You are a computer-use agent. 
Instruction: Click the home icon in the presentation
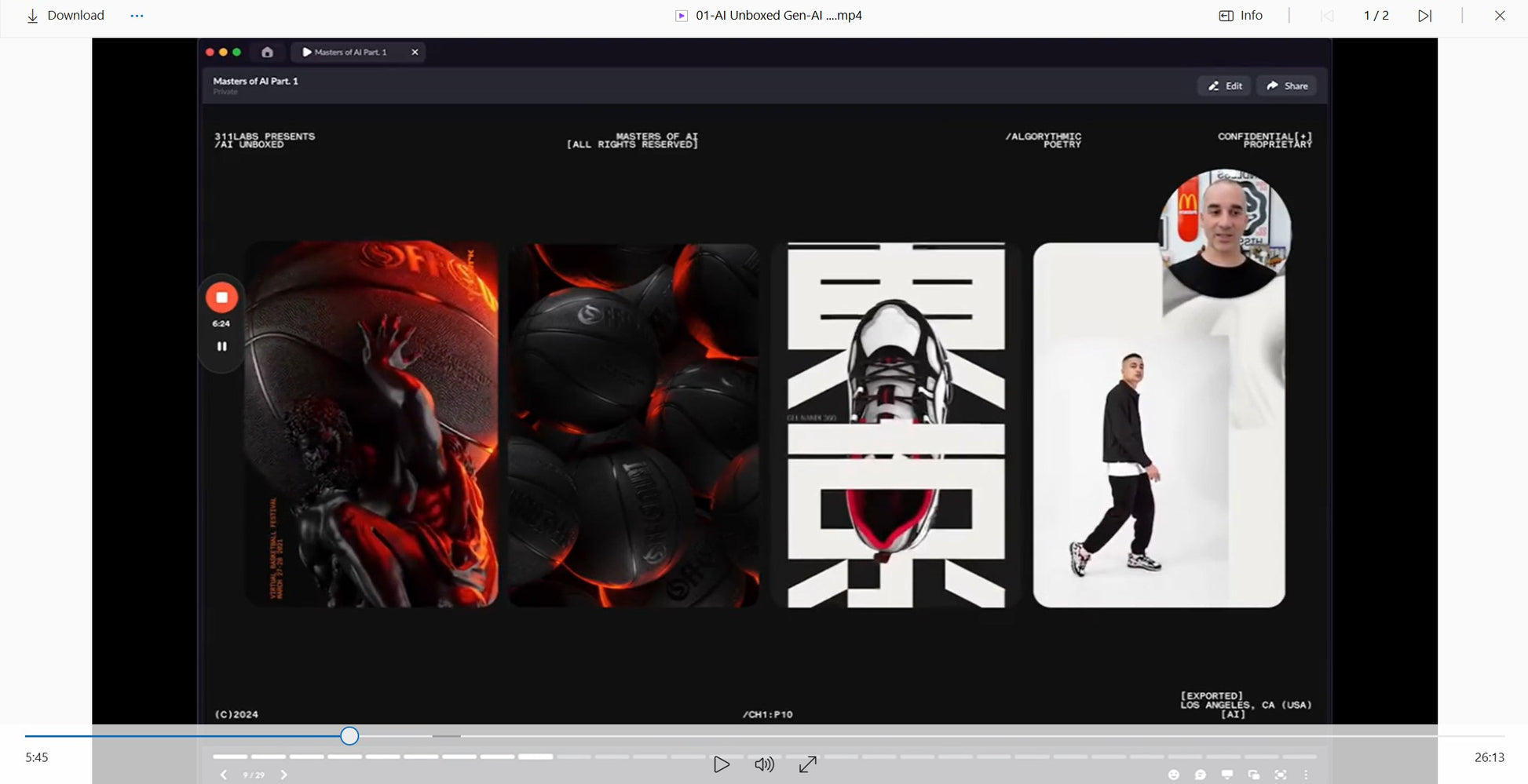click(x=267, y=53)
